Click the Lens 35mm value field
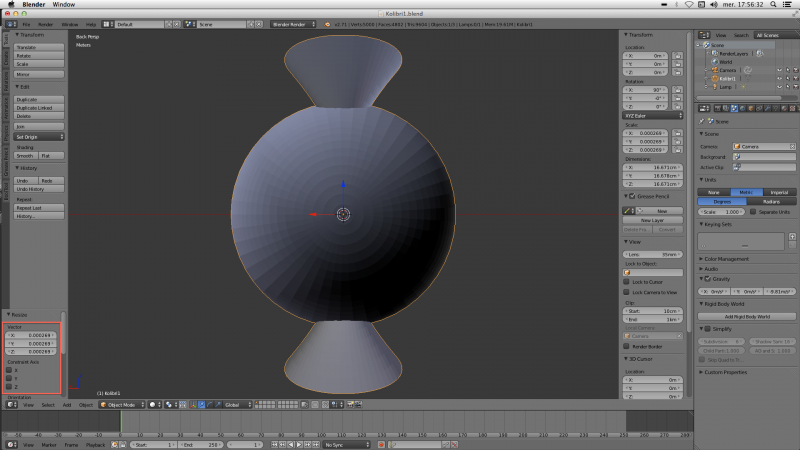Viewport: 800px width, 450px height. pos(653,254)
